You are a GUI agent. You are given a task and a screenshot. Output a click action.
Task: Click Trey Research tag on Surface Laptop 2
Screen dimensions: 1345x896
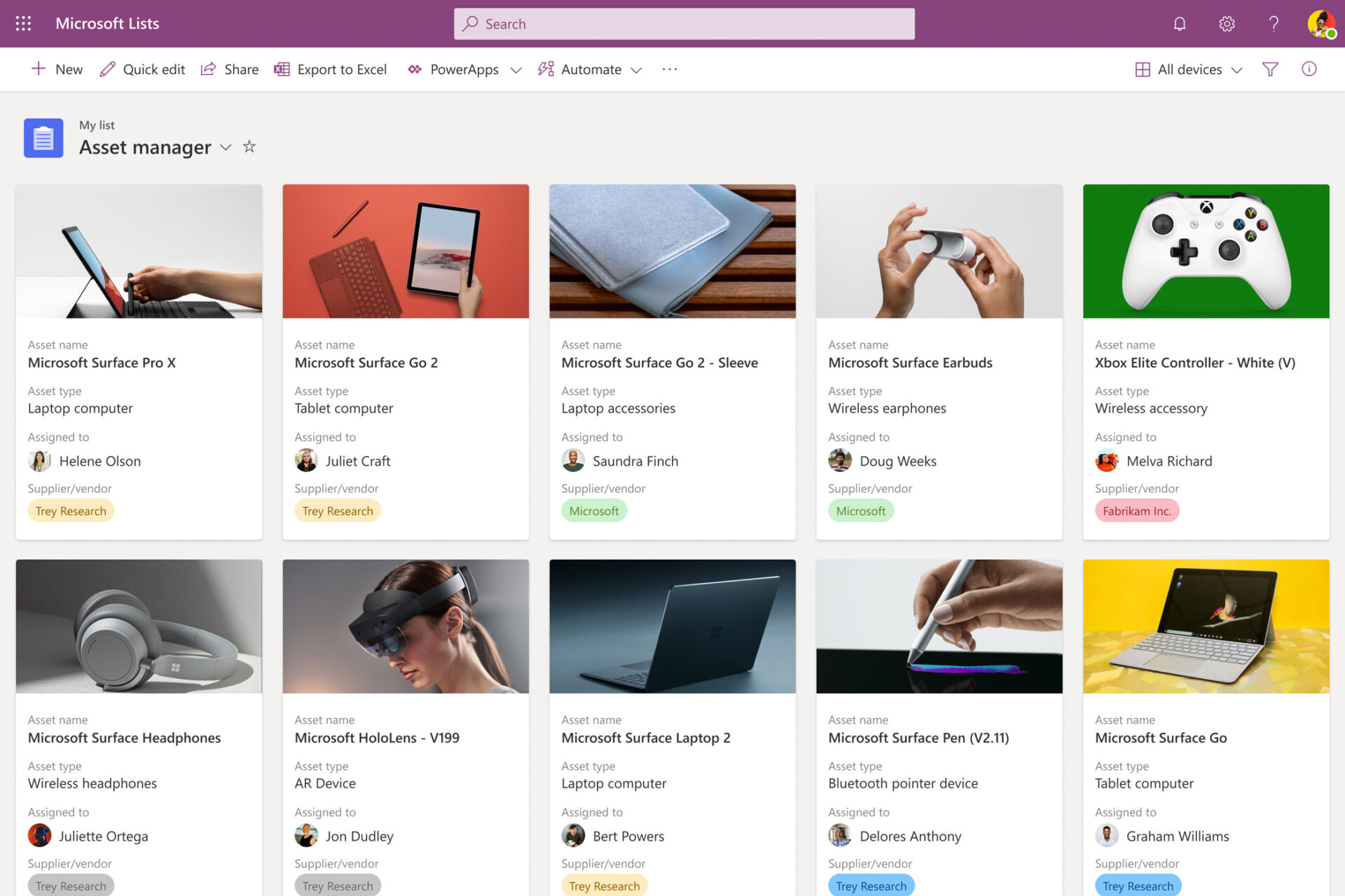point(605,885)
